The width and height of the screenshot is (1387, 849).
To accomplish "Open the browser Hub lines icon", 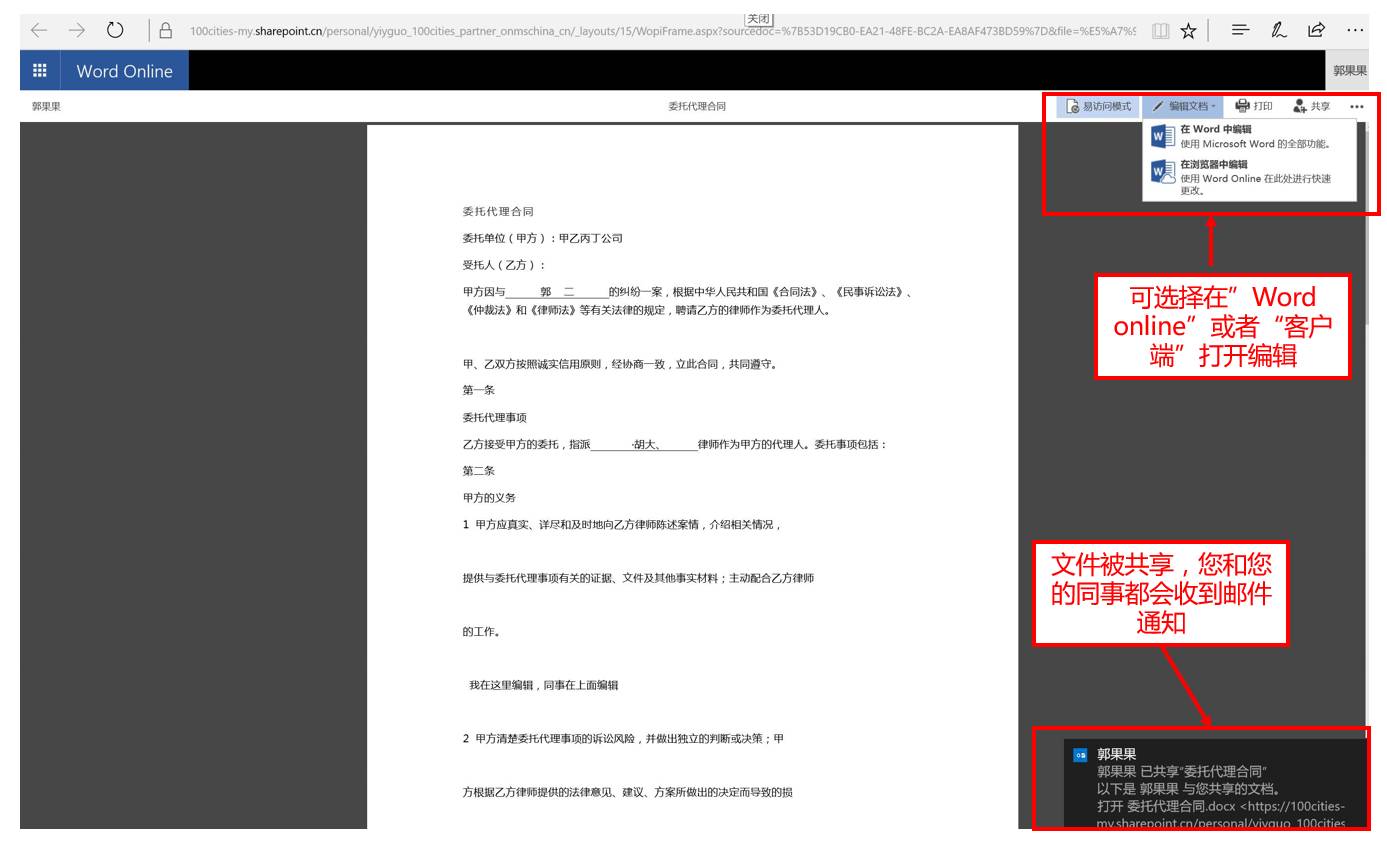I will point(1240,30).
